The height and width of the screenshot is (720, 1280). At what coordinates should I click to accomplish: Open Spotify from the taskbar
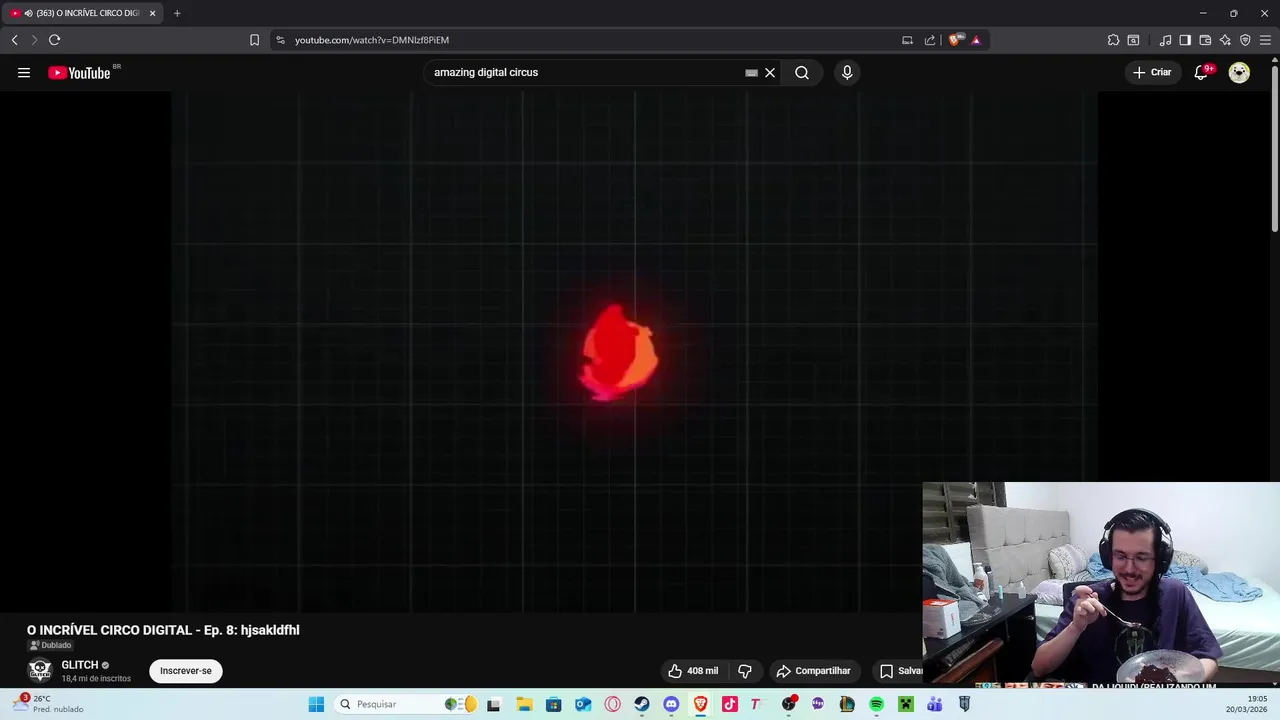876,704
